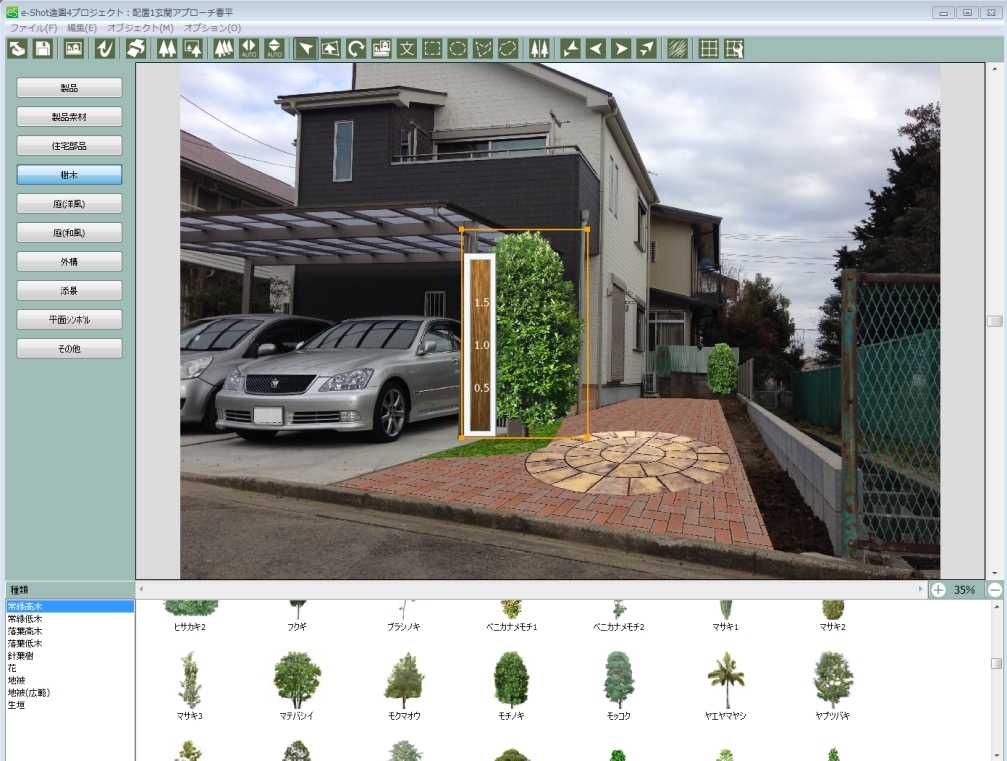
Task: Click the 住宅部品 category button
Action: click(69, 146)
